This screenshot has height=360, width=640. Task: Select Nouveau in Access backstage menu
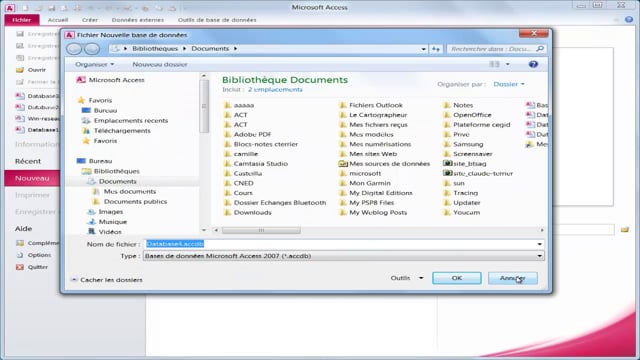(x=32, y=178)
